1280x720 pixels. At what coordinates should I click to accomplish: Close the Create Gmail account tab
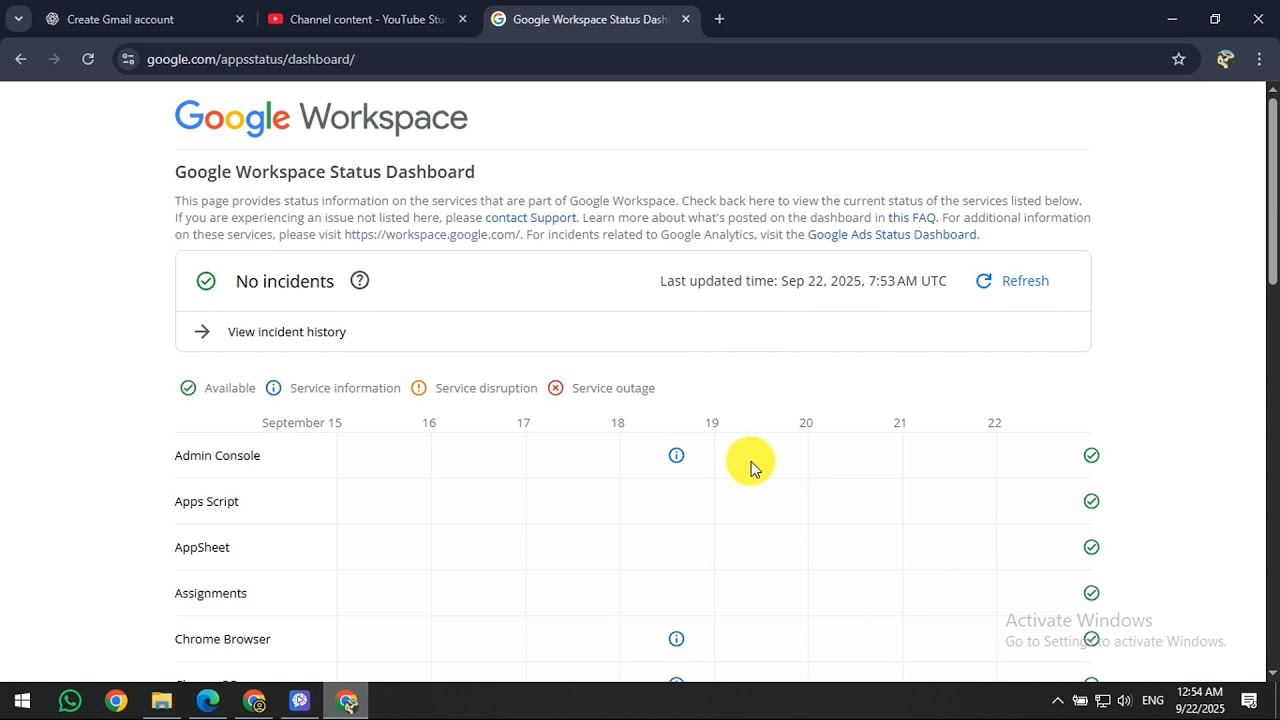pos(239,19)
